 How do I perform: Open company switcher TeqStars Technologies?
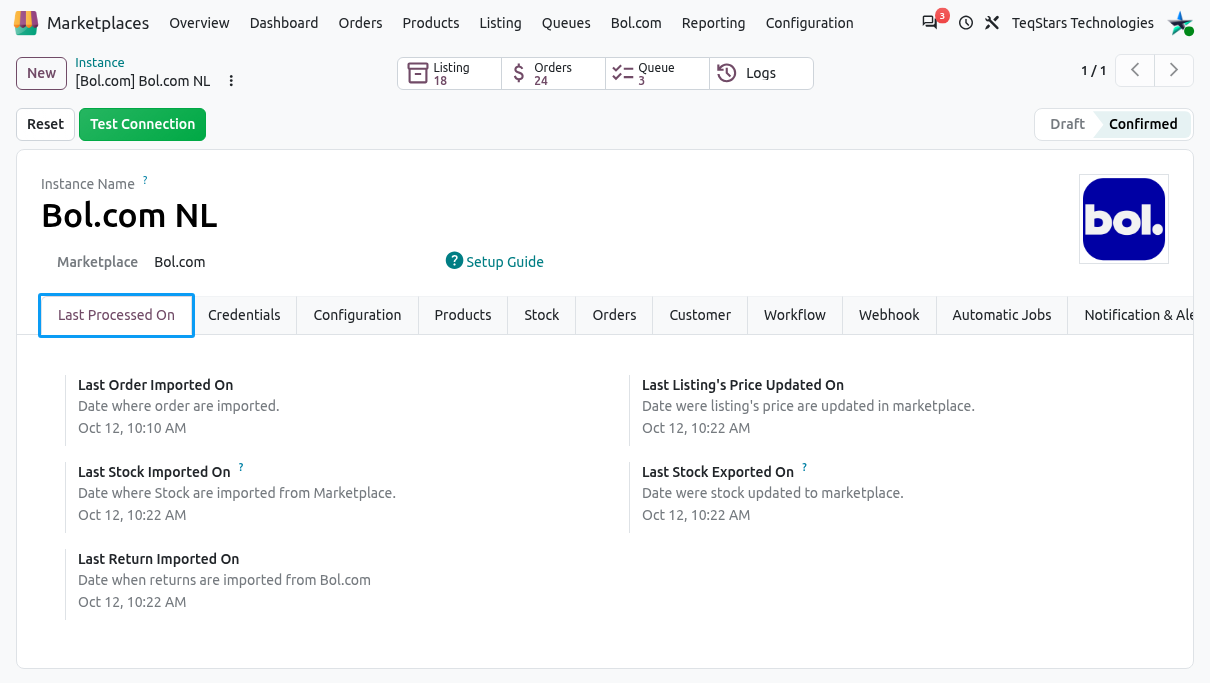1083,23
